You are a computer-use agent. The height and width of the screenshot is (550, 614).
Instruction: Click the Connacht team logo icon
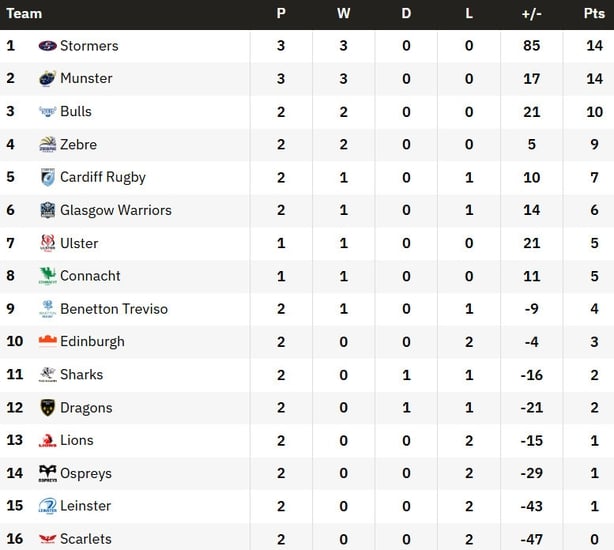point(47,276)
